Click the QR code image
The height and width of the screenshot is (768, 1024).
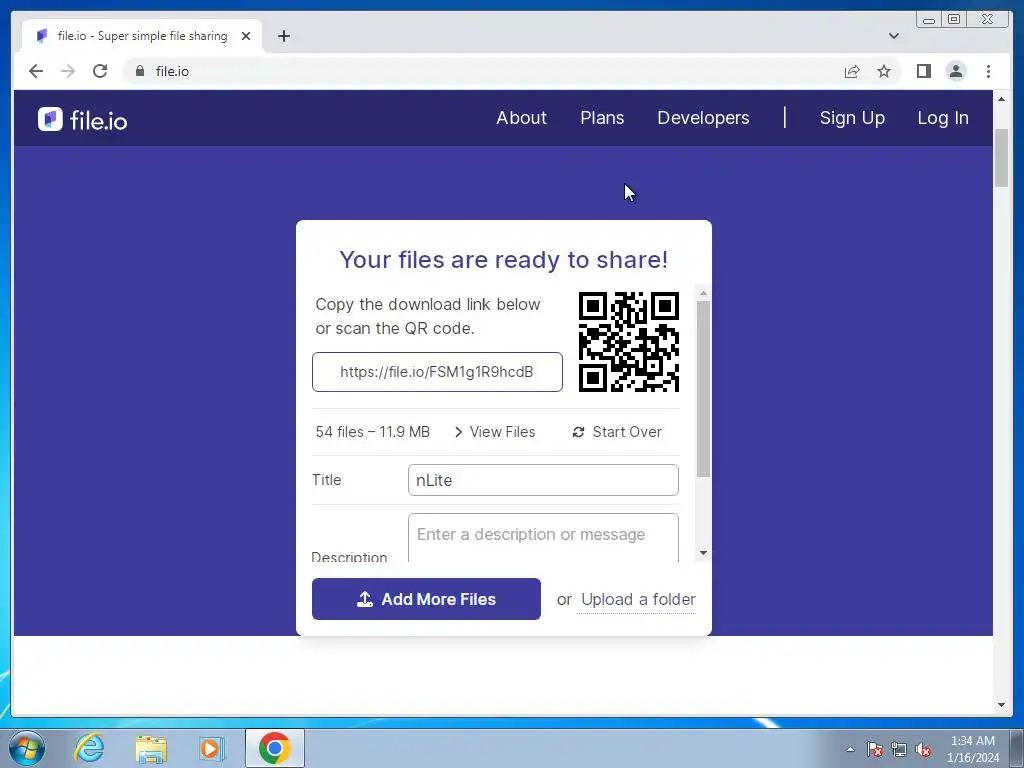tap(629, 342)
